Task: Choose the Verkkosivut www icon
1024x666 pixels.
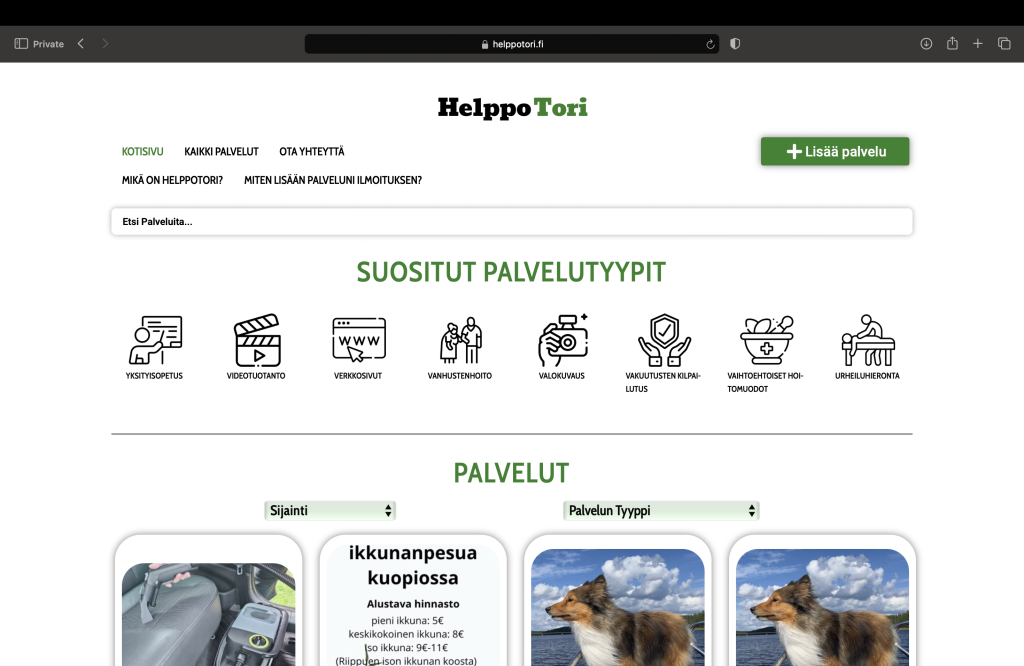Action: click(359, 340)
